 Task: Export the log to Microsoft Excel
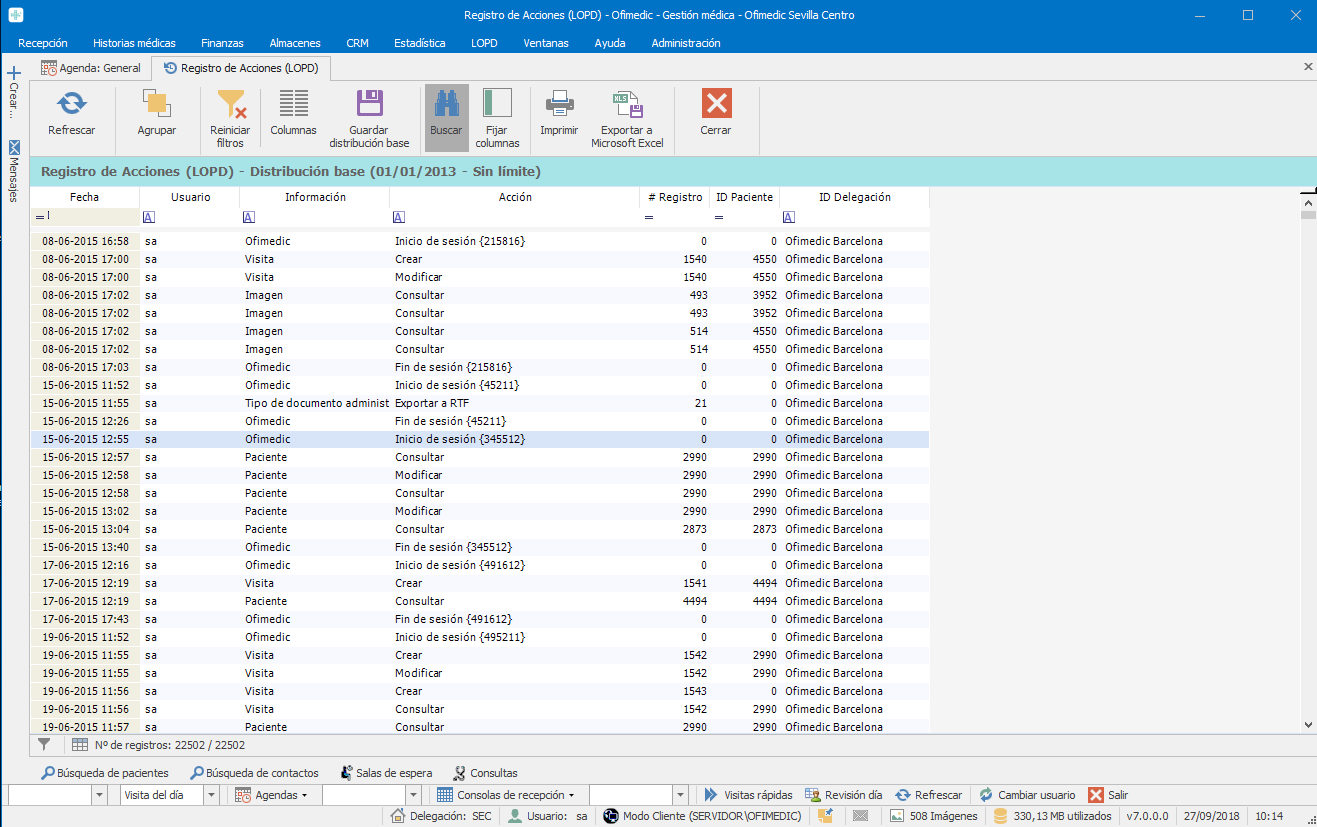click(x=627, y=118)
